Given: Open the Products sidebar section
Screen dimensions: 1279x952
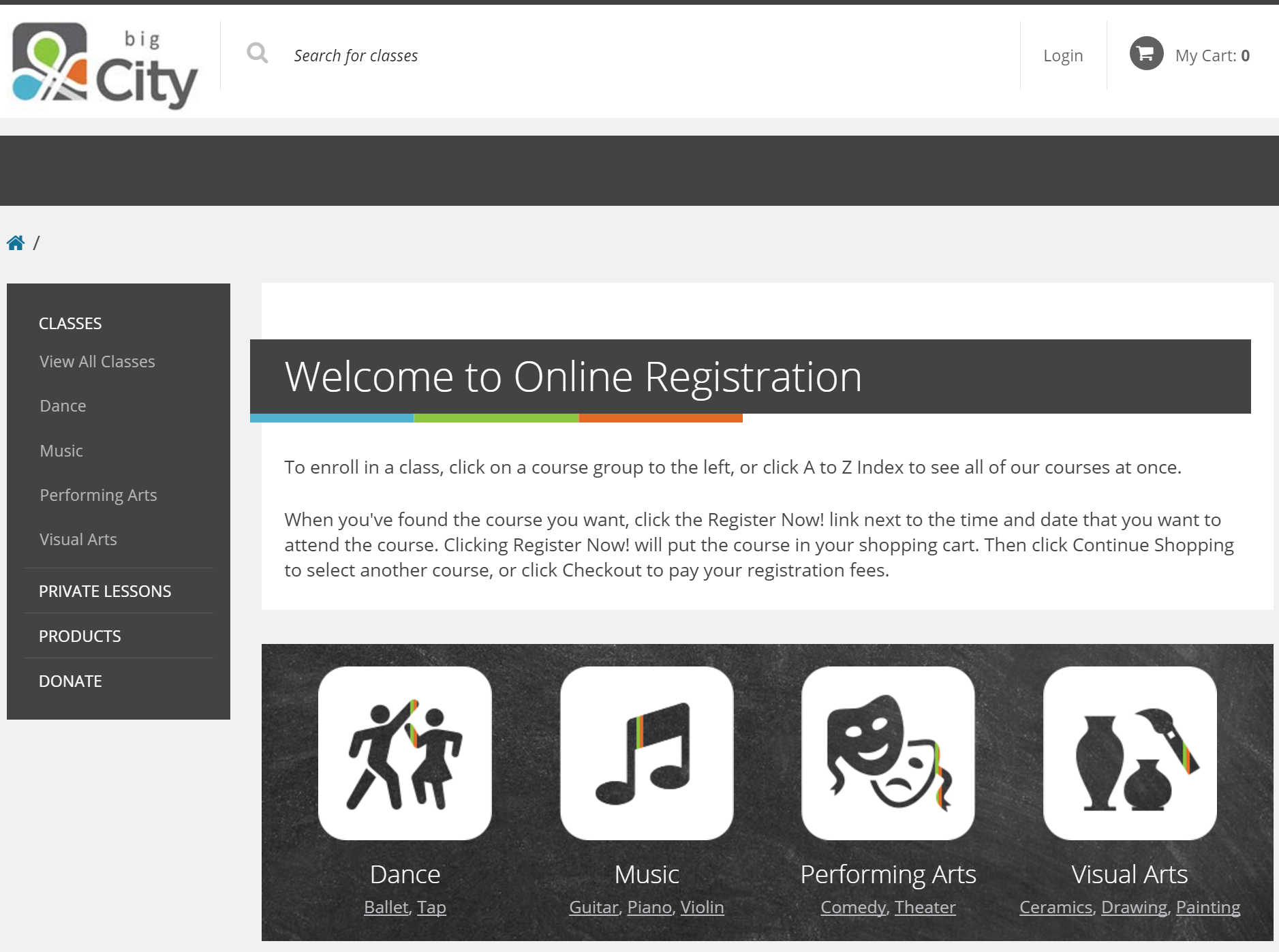Looking at the screenshot, I should pos(80,636).
